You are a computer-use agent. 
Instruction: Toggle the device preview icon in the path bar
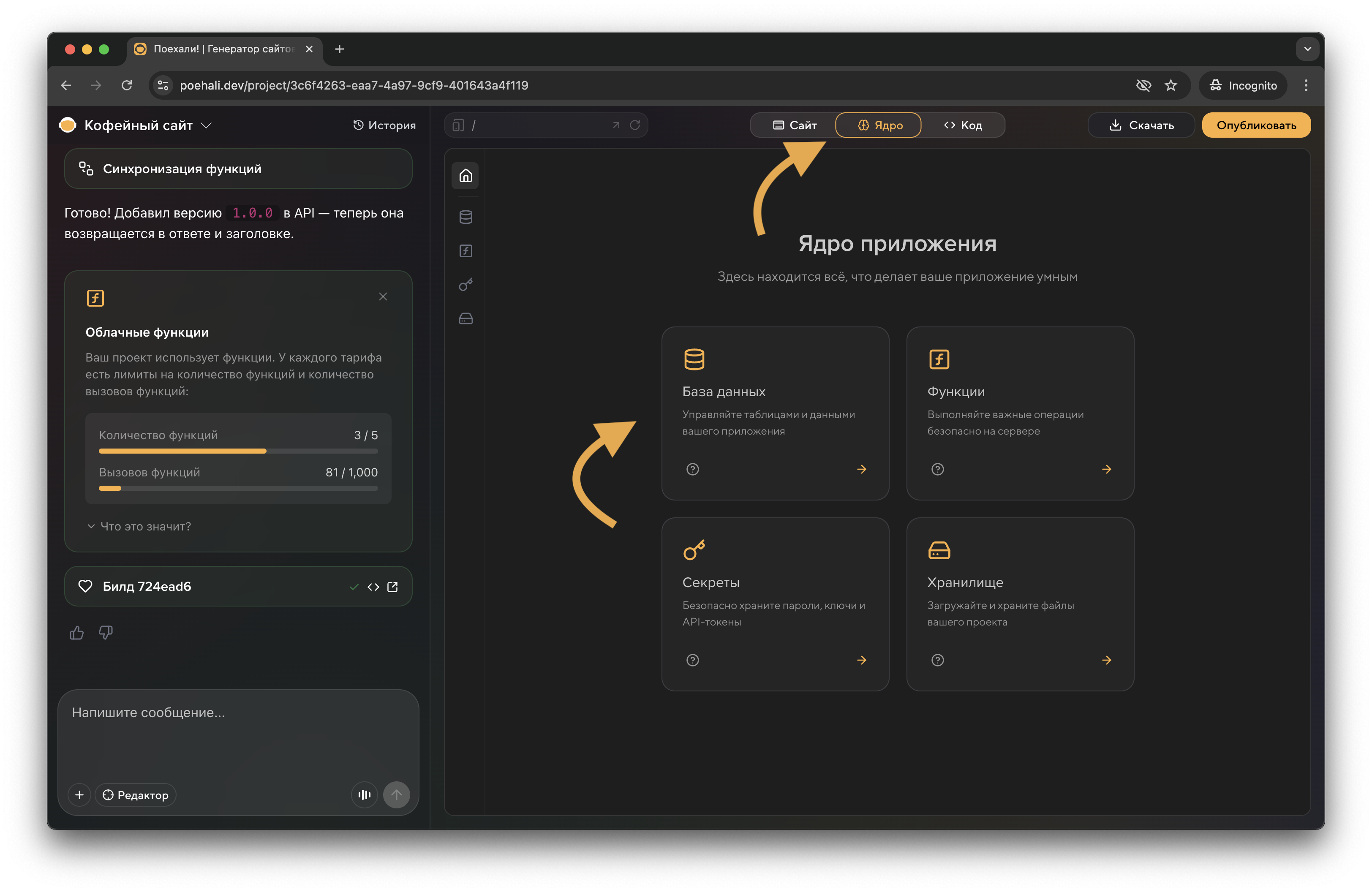tap(458, 125)
